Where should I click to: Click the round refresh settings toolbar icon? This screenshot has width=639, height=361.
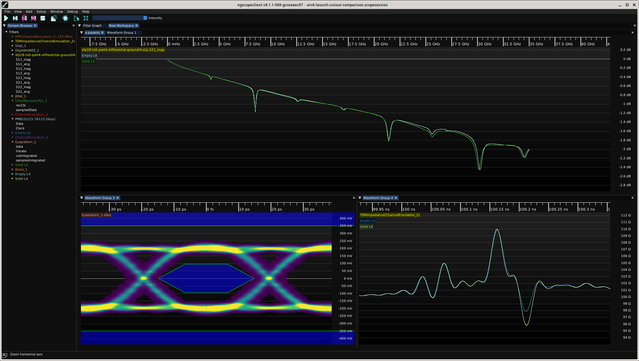(x=65, y=18)
